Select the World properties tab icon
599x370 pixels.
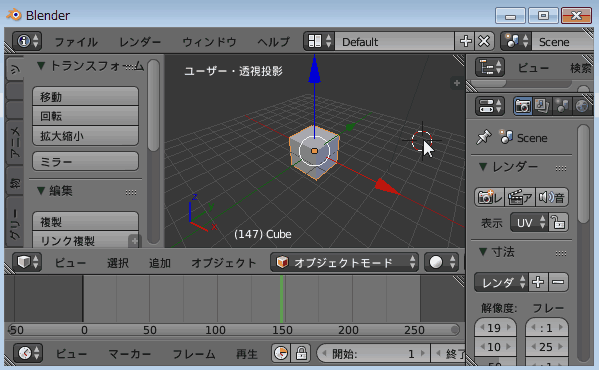pos(582,106)
